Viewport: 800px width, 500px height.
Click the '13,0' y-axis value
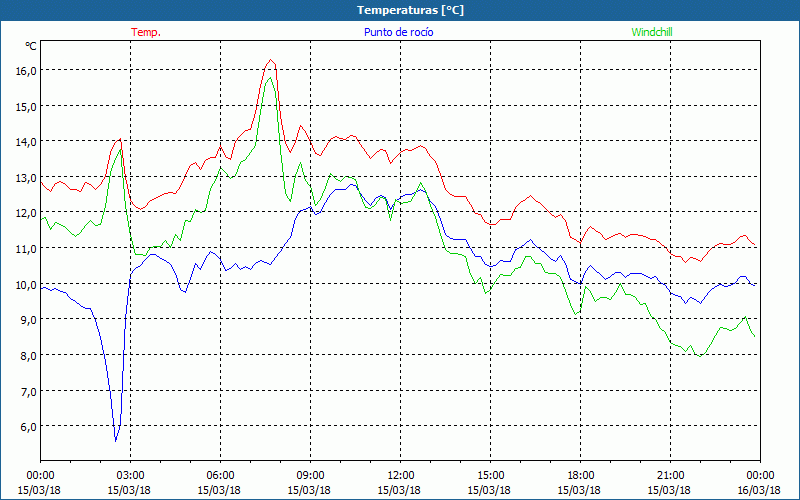tap(26, 177)
